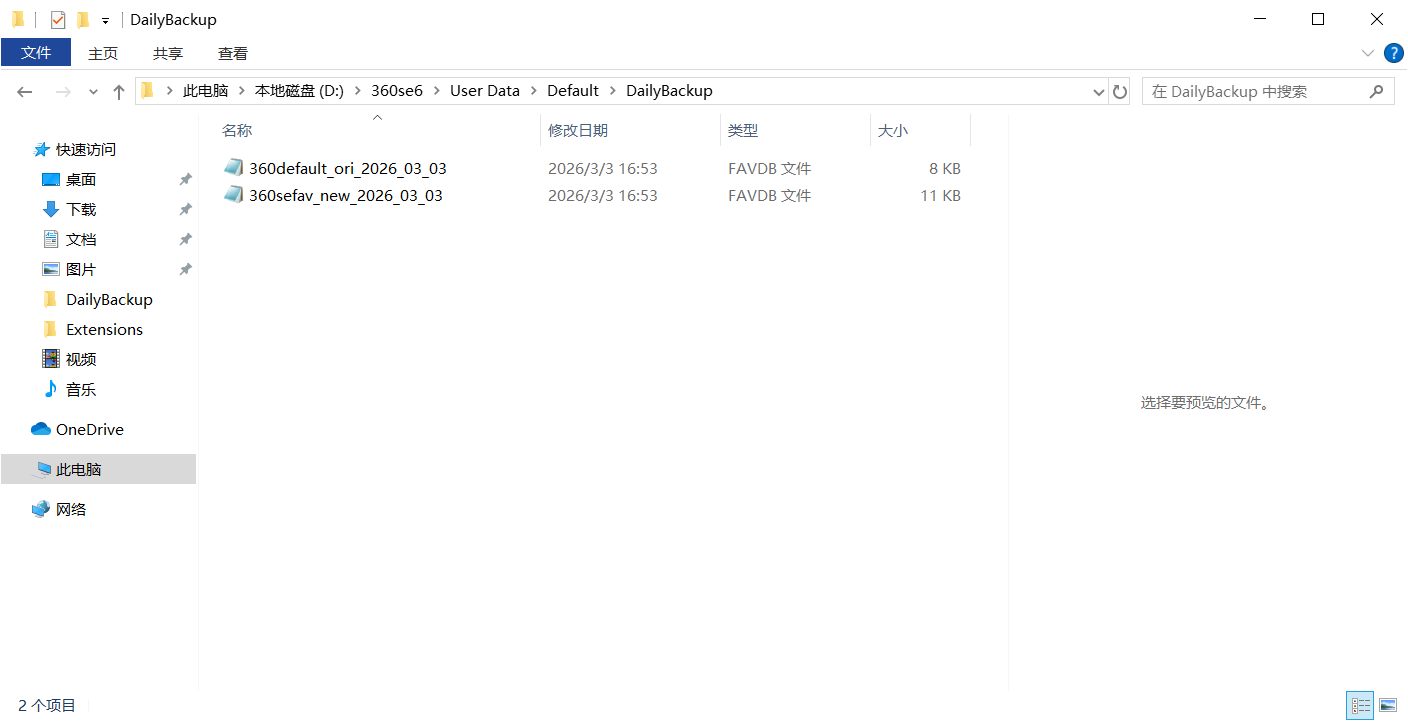Go back with the left arrow
The width and height of the screenshot is (1408, 721).
(25, 92)
